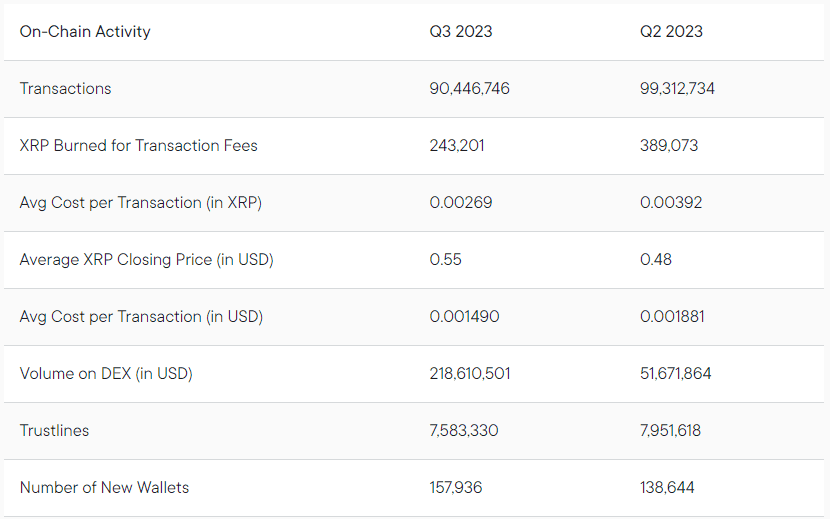Click Q2 transactions value 99,312,734

pos(677,88)
